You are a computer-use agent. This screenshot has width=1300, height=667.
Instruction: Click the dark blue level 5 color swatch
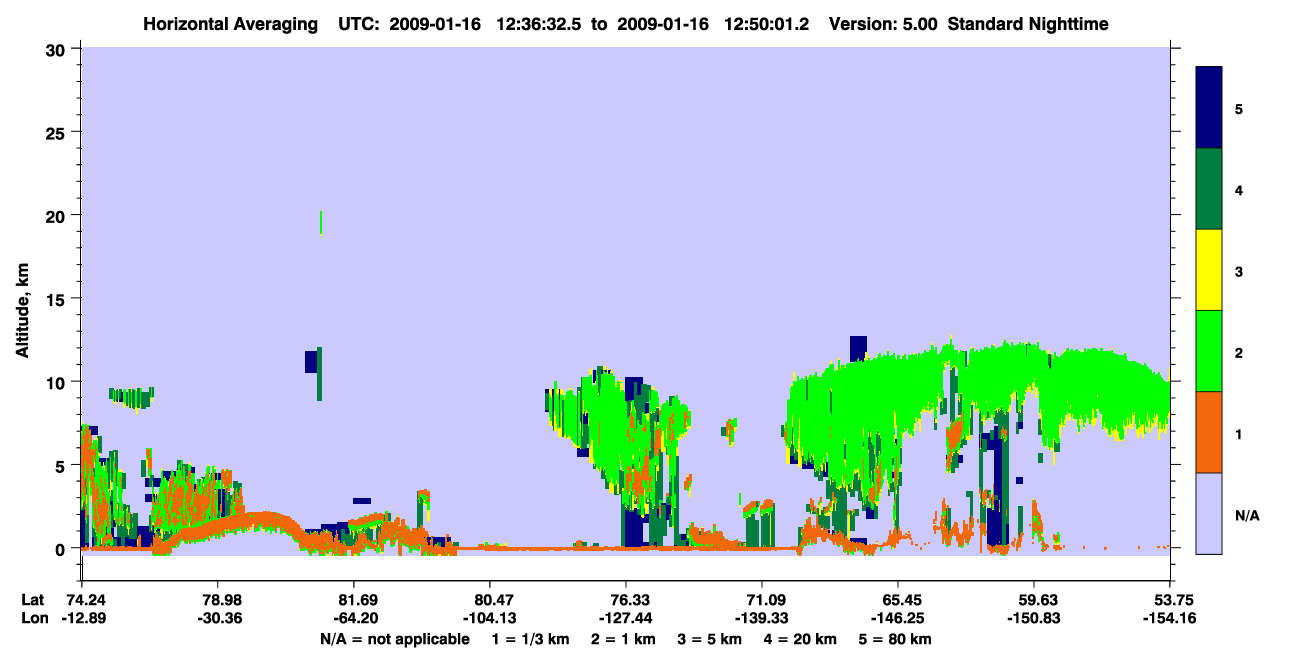click(1209, 108)
